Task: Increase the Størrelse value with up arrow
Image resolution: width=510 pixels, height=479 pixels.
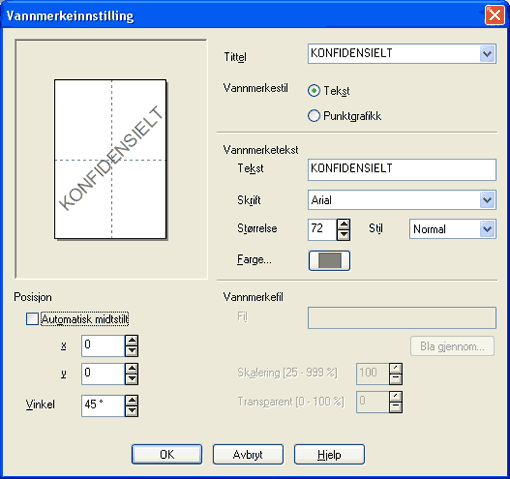Action: (x=343, y=224)
